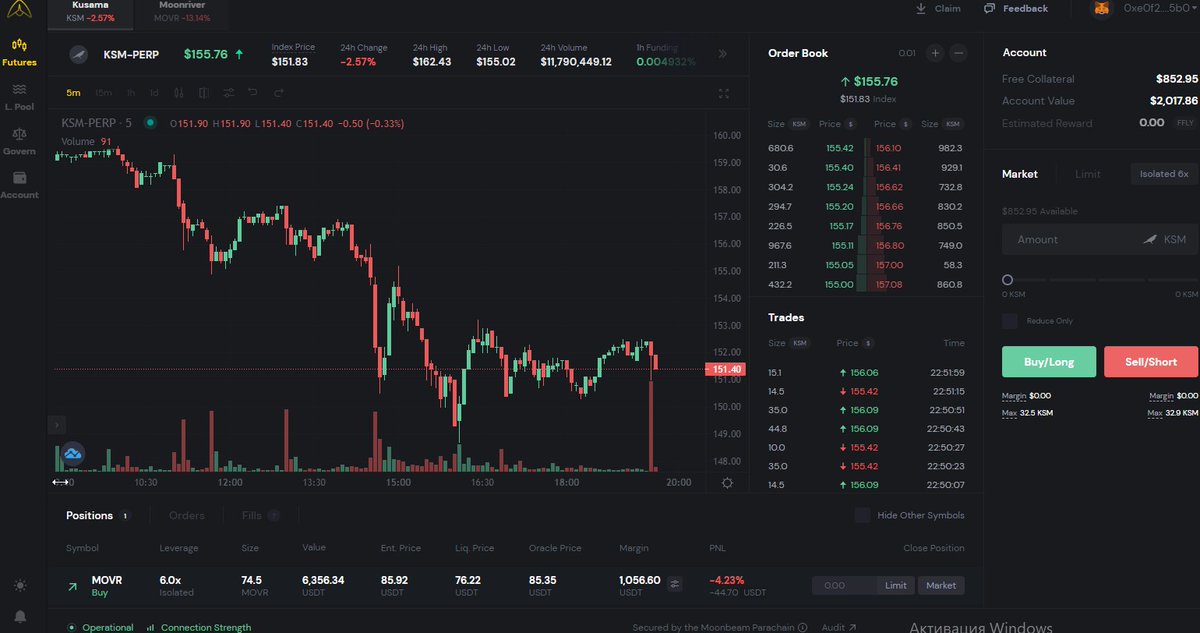Click the 155.42 bid price row

click(811, 148)
